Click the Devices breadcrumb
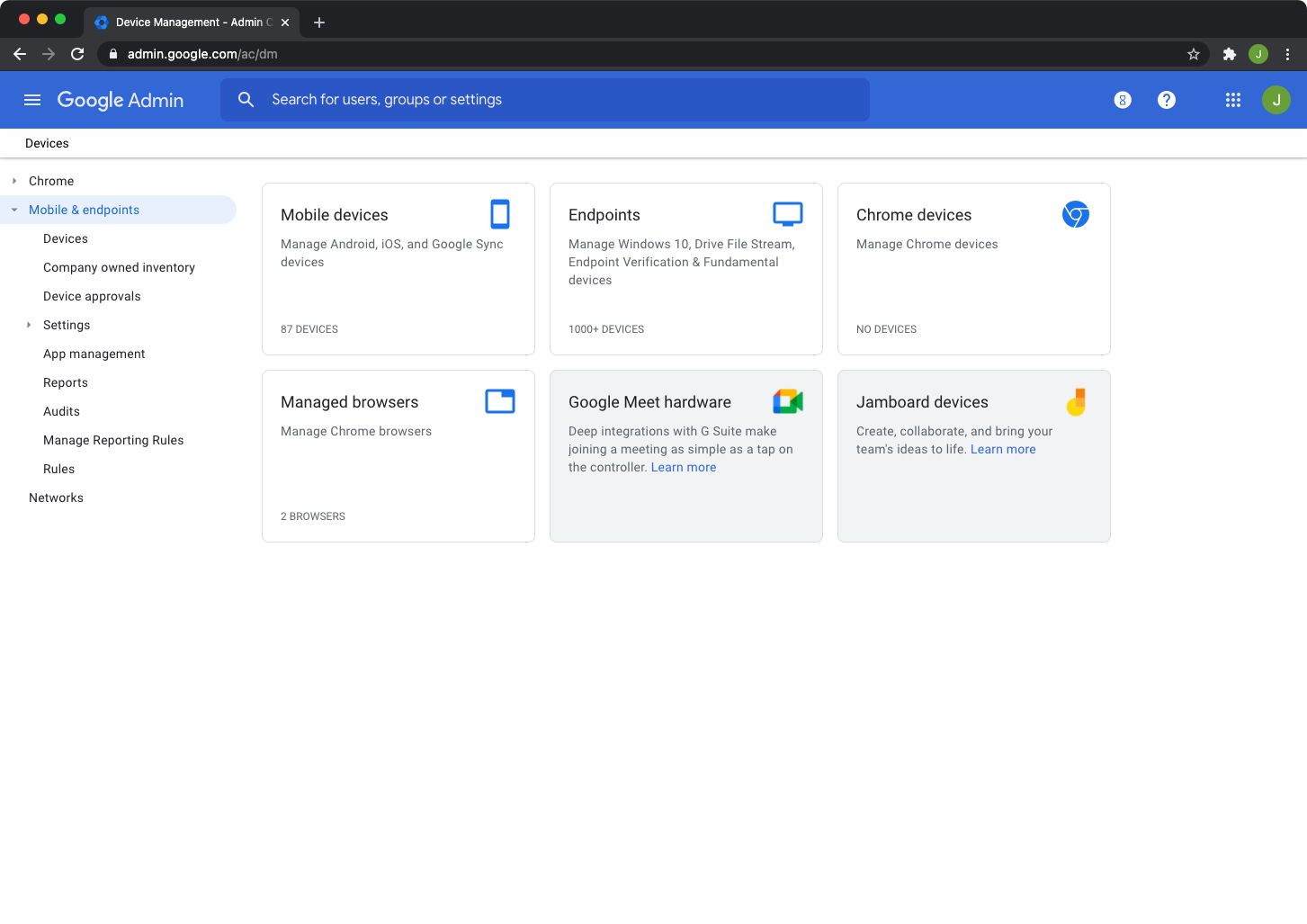Viewport: 1307px width, 924px height. [x=47, y=143]
